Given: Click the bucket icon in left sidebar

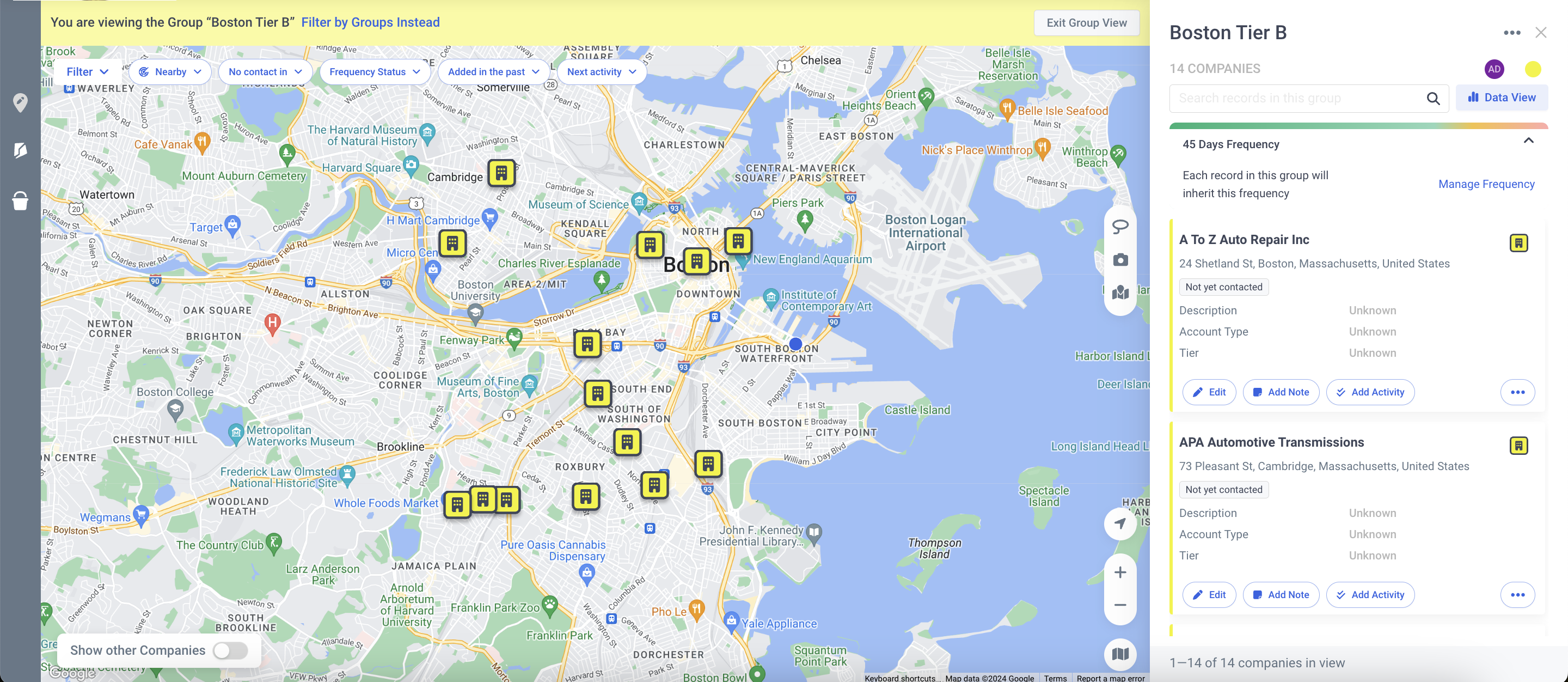Looking at the screenshot, I should pos(20,200).
